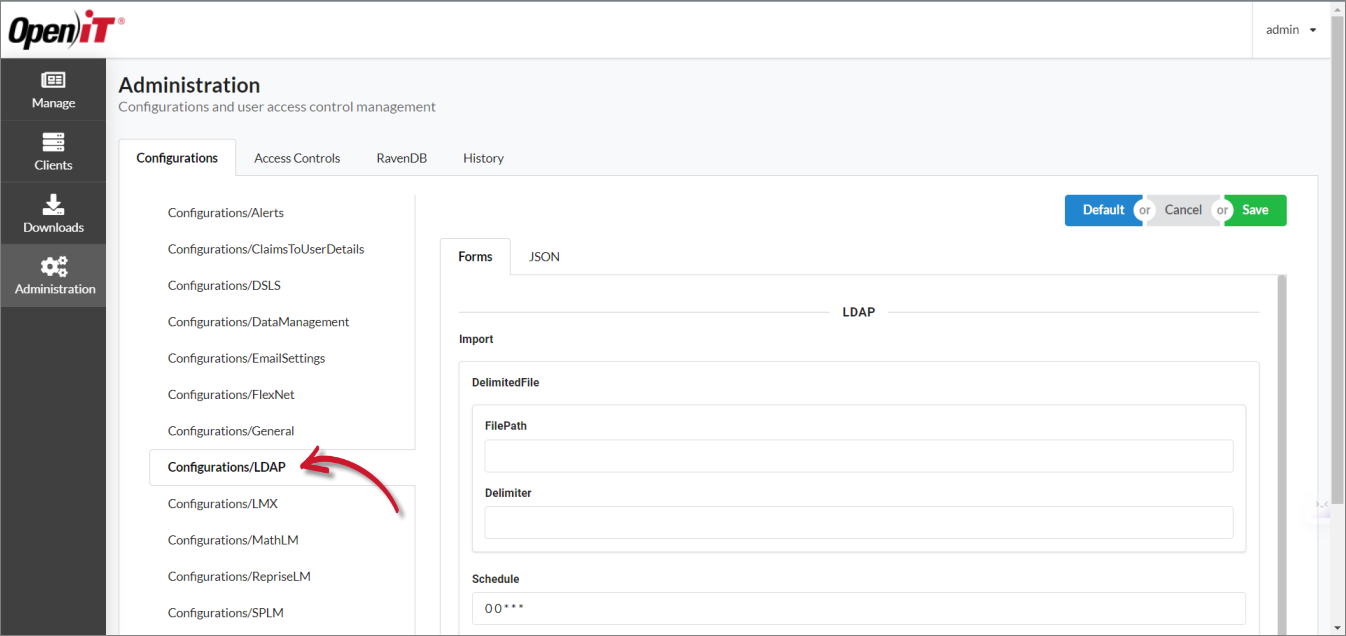Click the Open iT logo
1346x636 pixels.
coord(66,30)
